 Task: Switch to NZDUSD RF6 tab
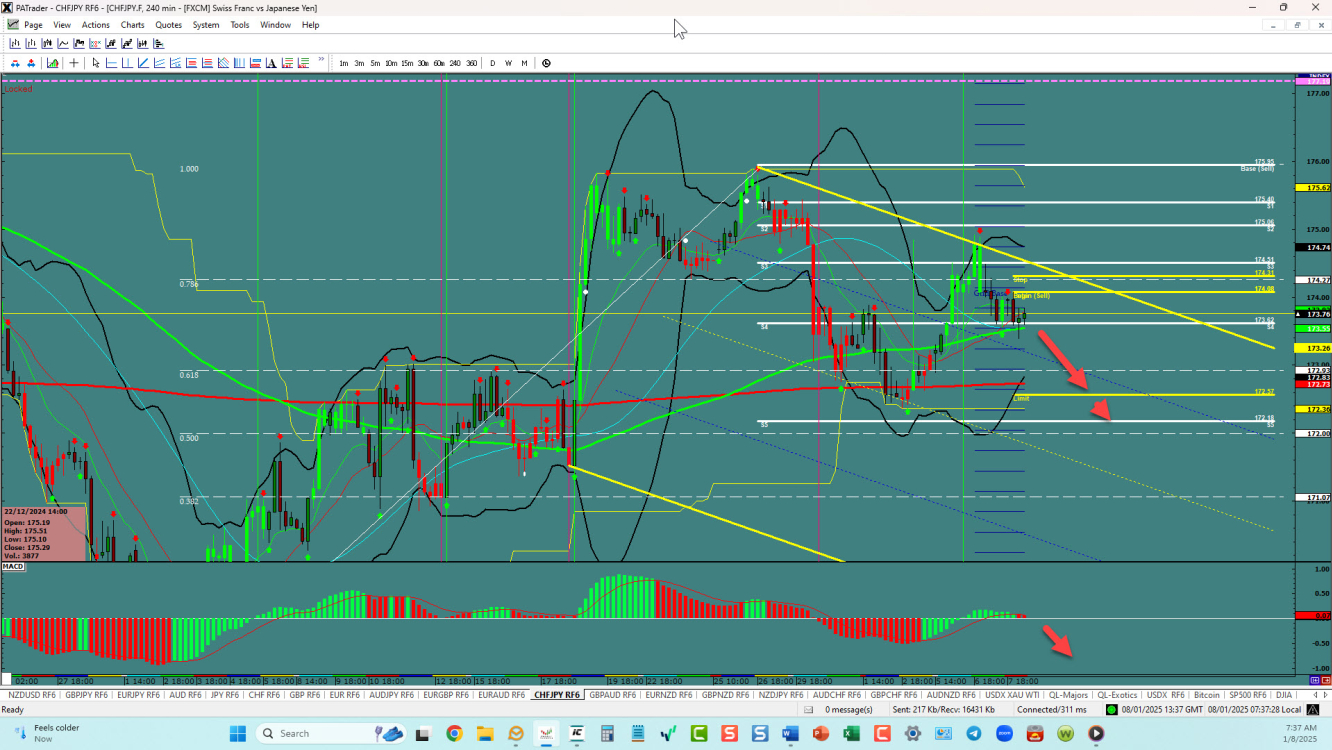[31, 694]
